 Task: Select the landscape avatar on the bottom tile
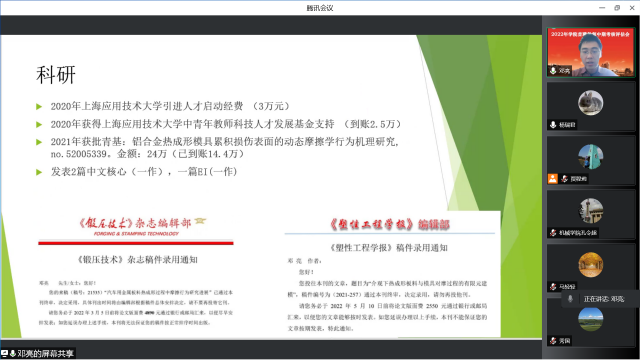coord(591,319)
